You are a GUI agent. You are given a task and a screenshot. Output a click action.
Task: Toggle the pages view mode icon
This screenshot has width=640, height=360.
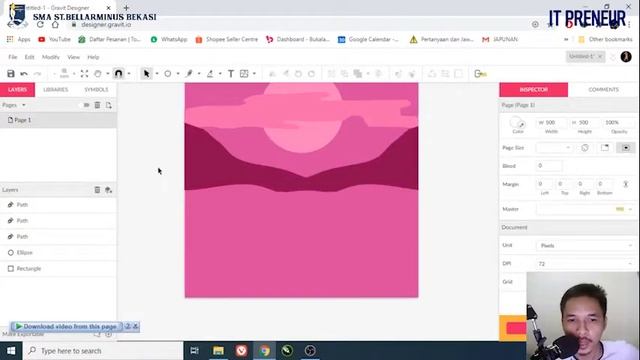point(86,105)
